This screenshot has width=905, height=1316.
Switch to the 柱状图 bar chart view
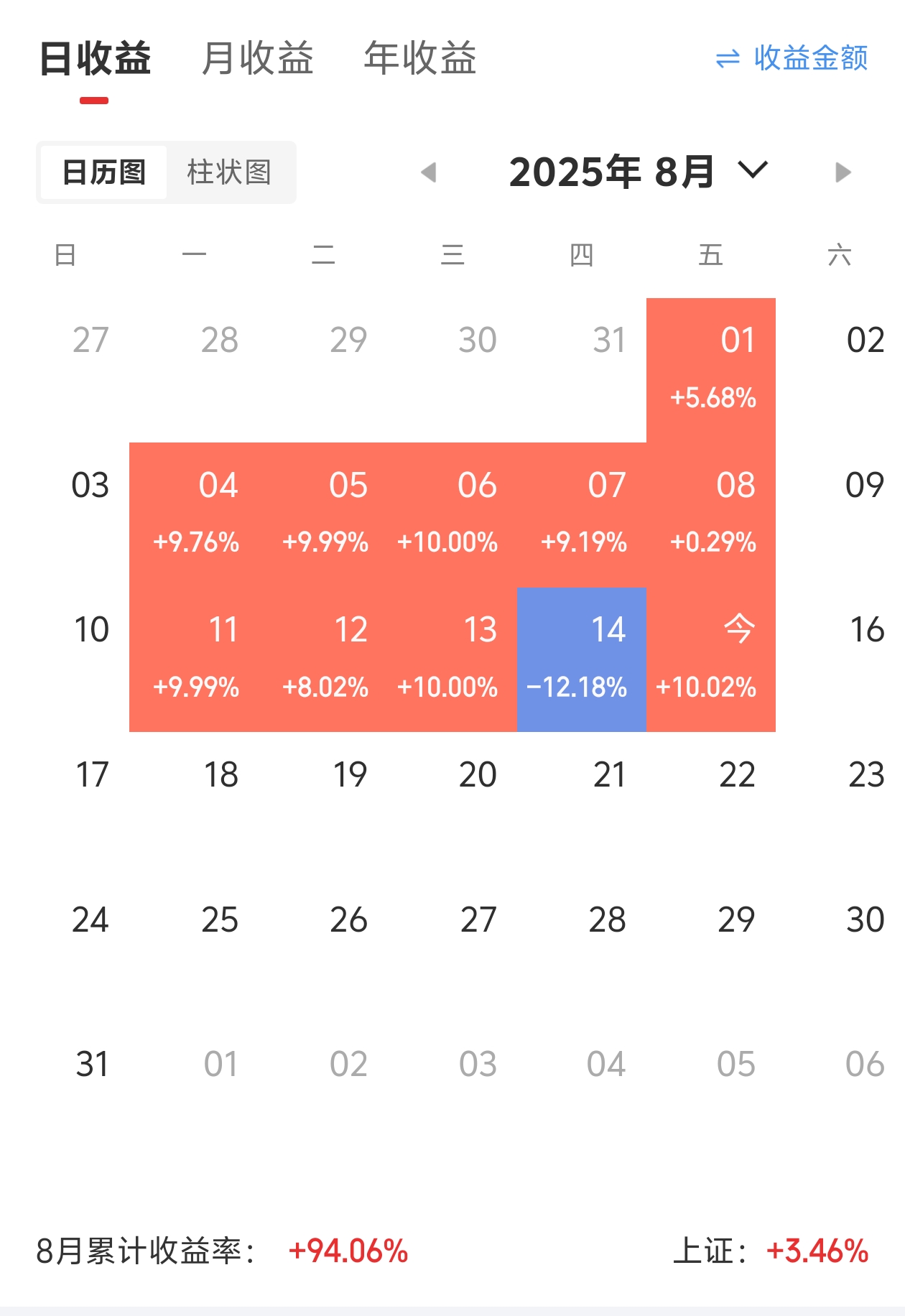pos(229,172)
